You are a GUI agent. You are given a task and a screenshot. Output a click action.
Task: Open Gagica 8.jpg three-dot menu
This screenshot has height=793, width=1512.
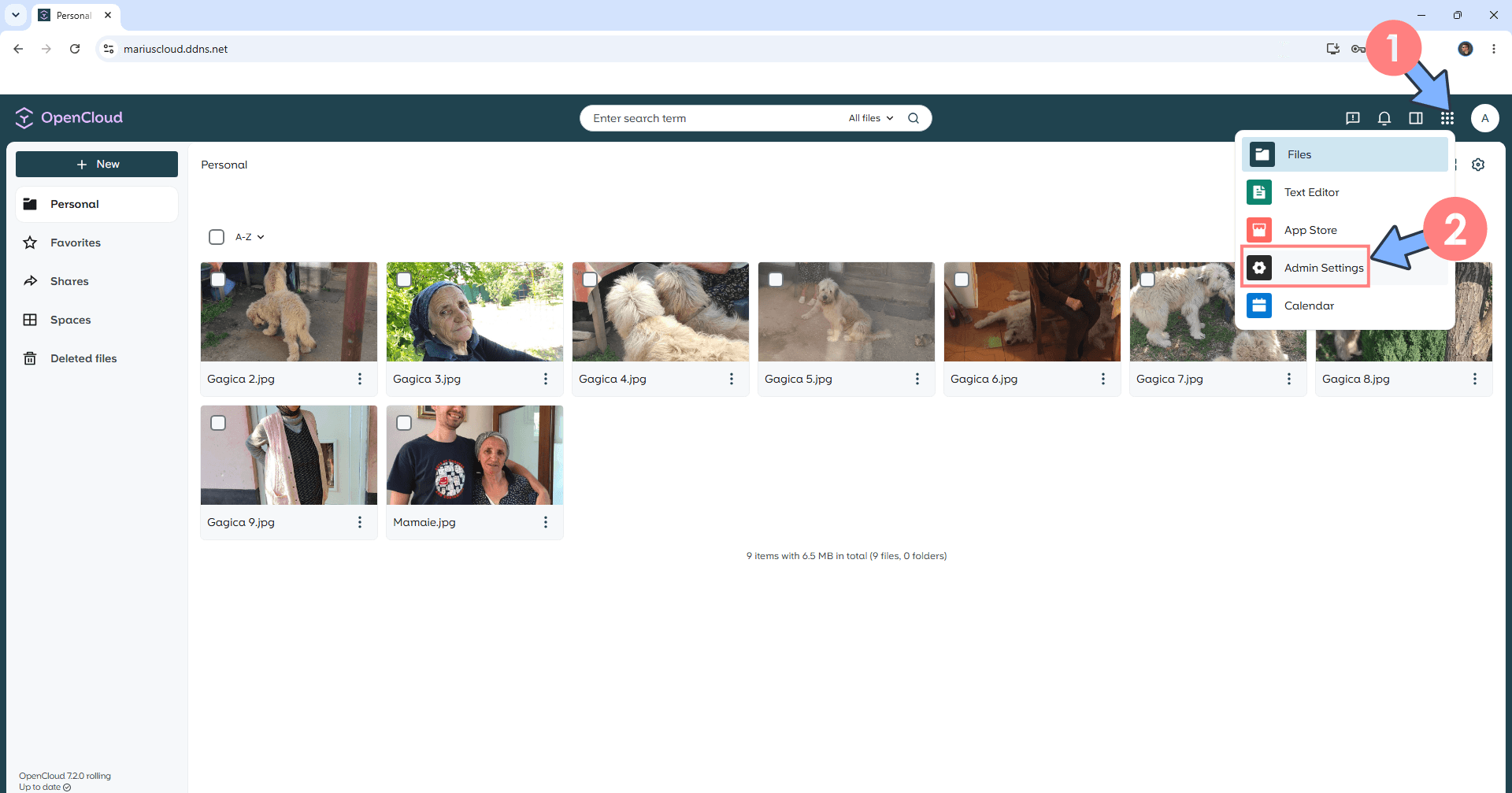[1475, 379]
